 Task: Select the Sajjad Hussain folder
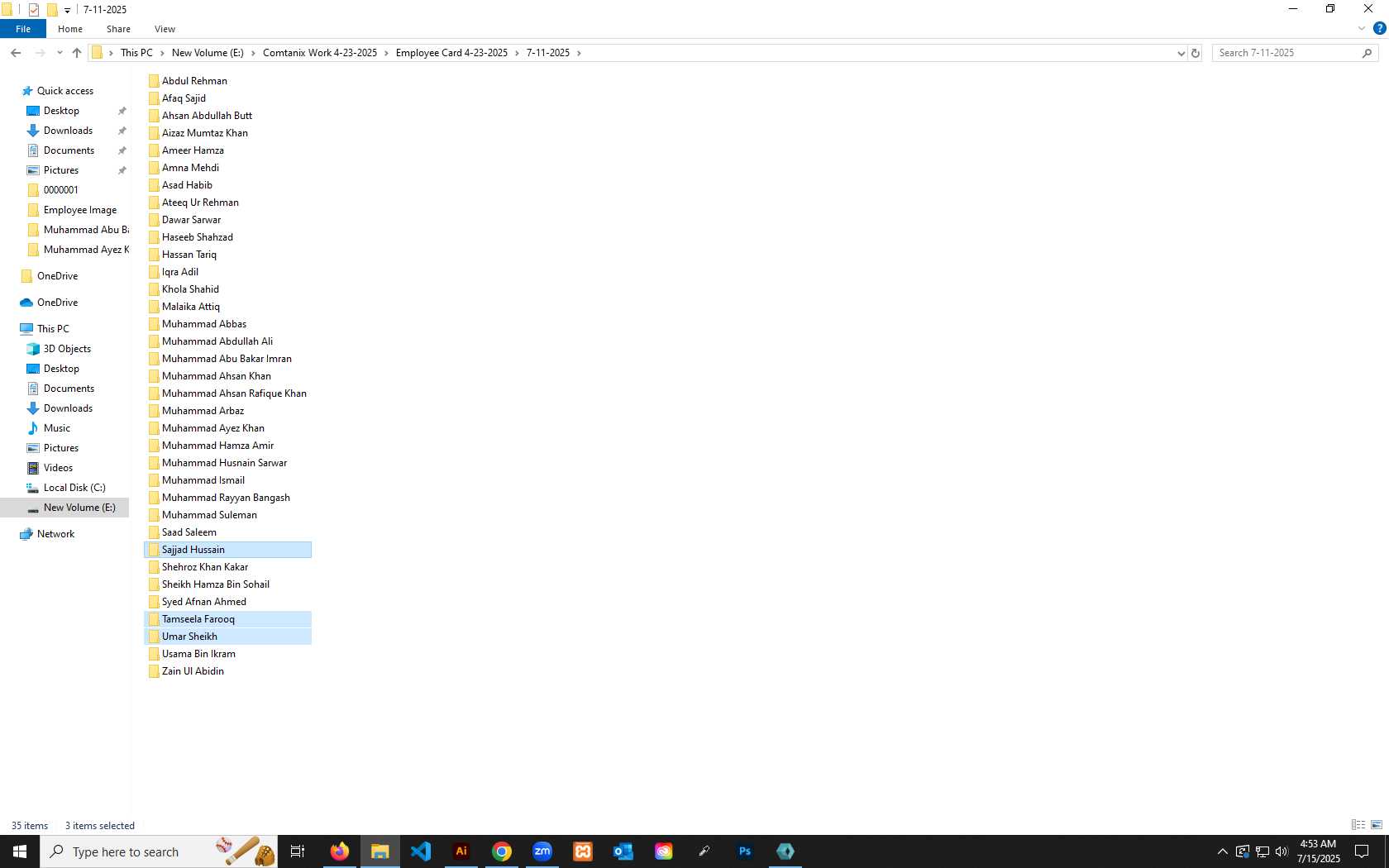click(x=228, y=550)
